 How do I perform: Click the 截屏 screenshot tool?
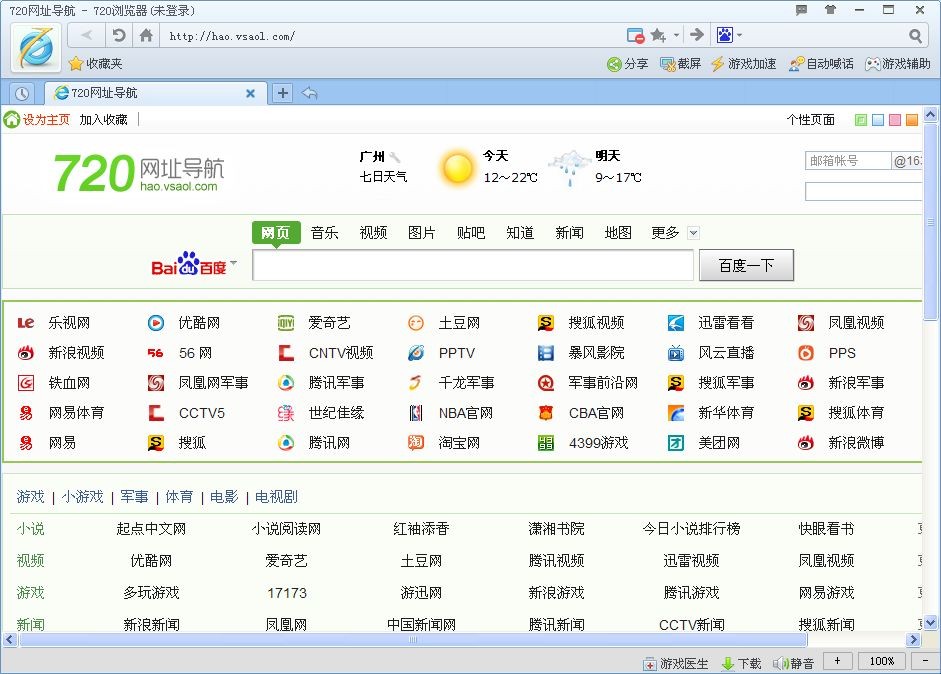(681, 64)
